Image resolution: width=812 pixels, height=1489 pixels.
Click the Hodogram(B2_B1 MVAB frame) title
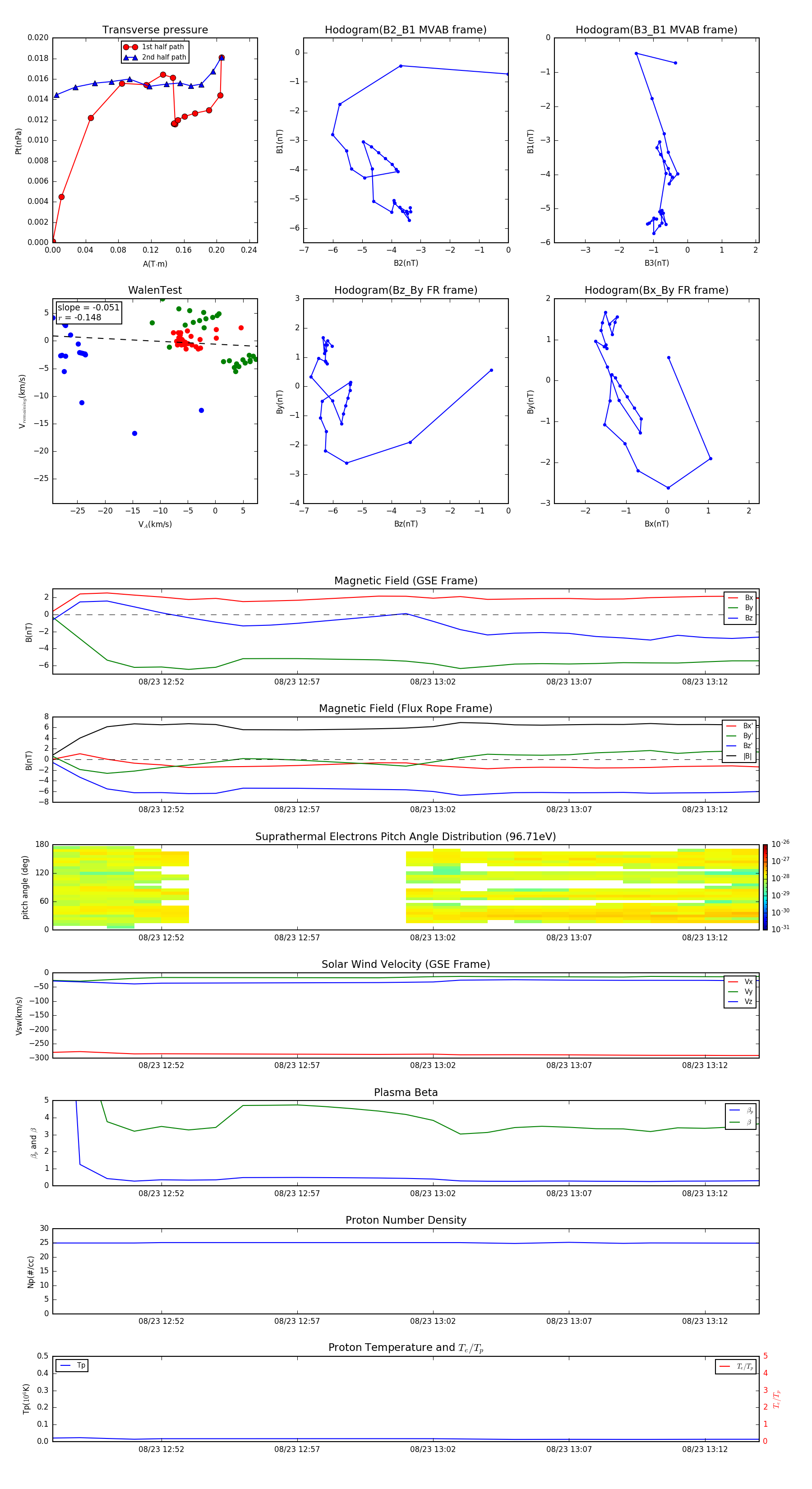pyautogui.click(x=406, y=30)
